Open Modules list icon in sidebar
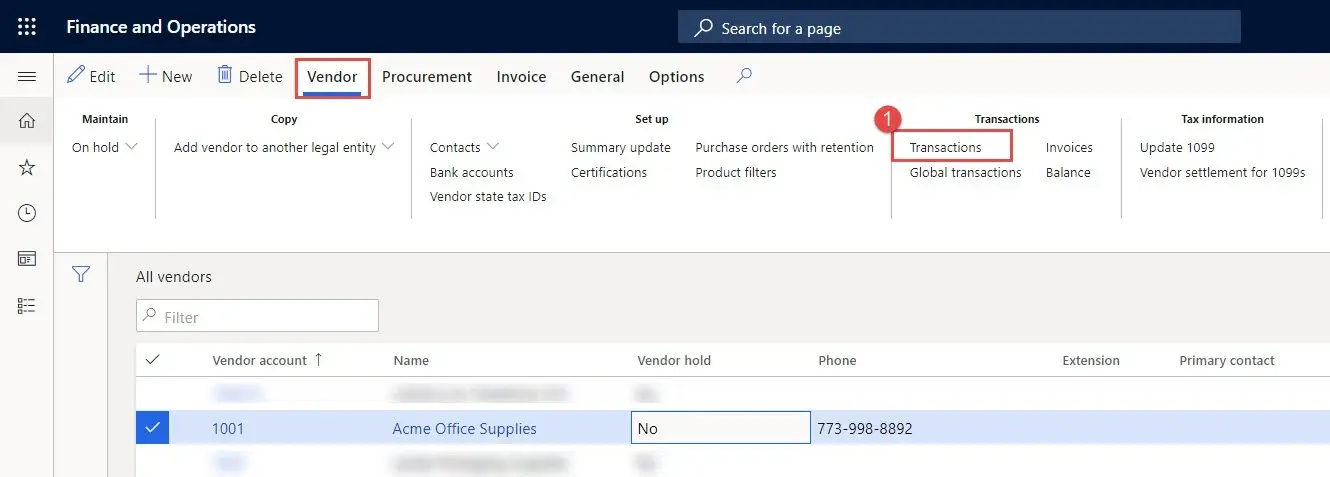The height and width of the screenshot is (477, 1330). (27, 305)
